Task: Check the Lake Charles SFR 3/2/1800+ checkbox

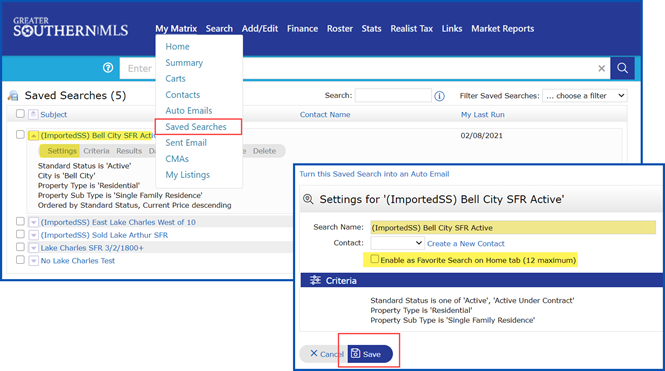Action: point(20,247)
